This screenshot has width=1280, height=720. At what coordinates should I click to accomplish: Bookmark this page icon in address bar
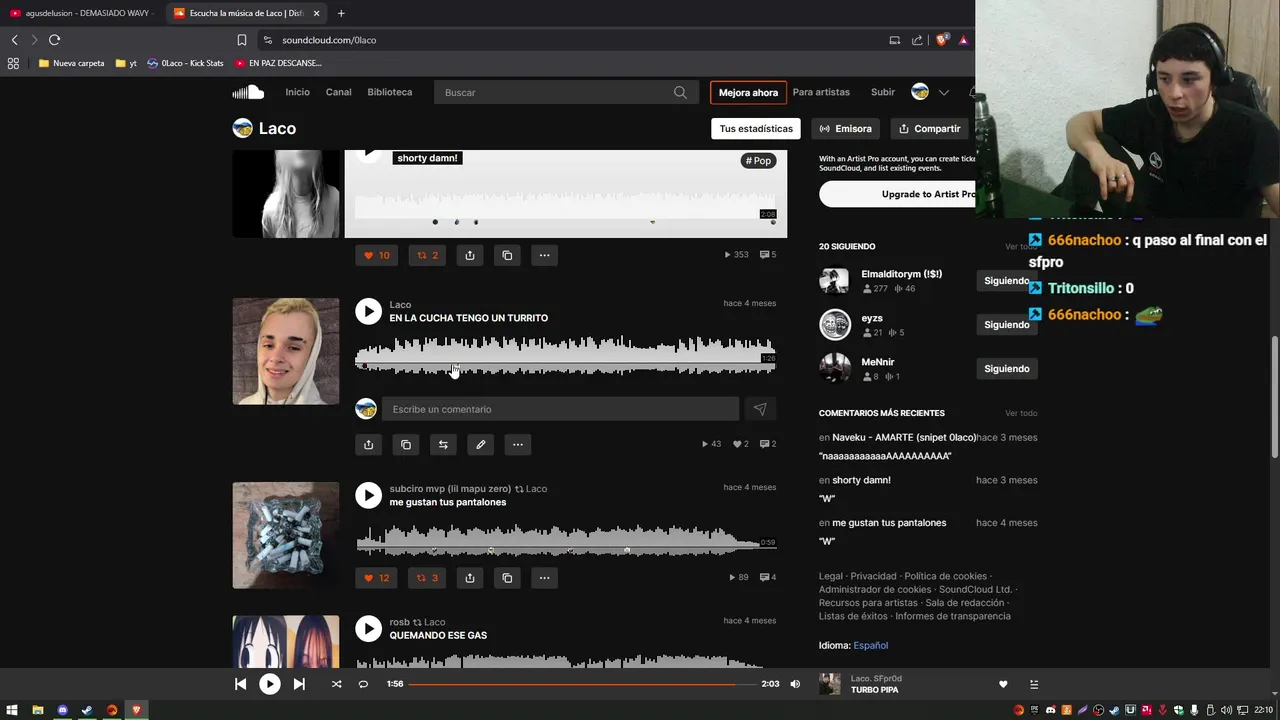pyautogui.click(x=241, y=40)
